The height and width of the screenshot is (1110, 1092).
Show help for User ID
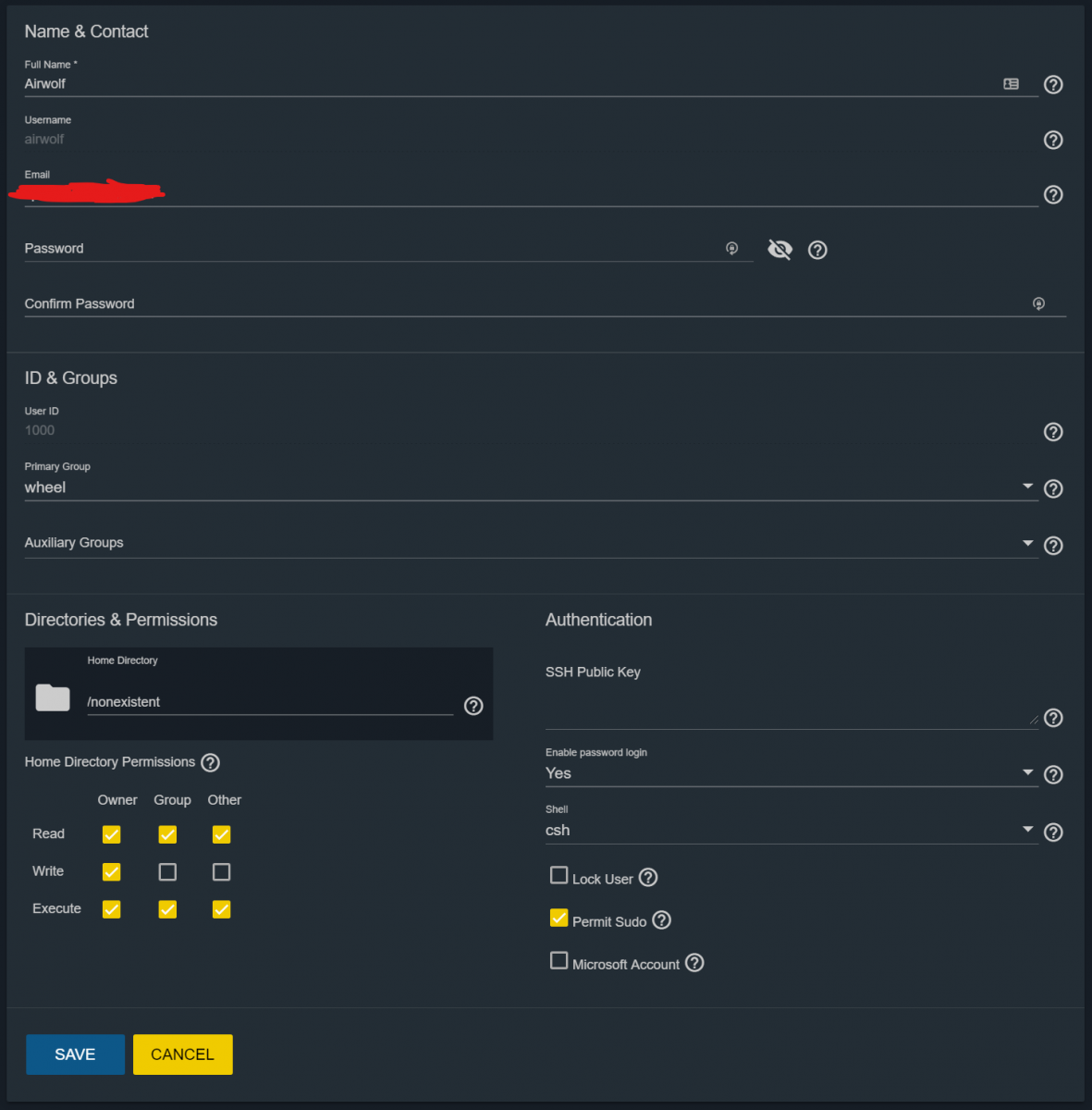(x=1053, y=432)
